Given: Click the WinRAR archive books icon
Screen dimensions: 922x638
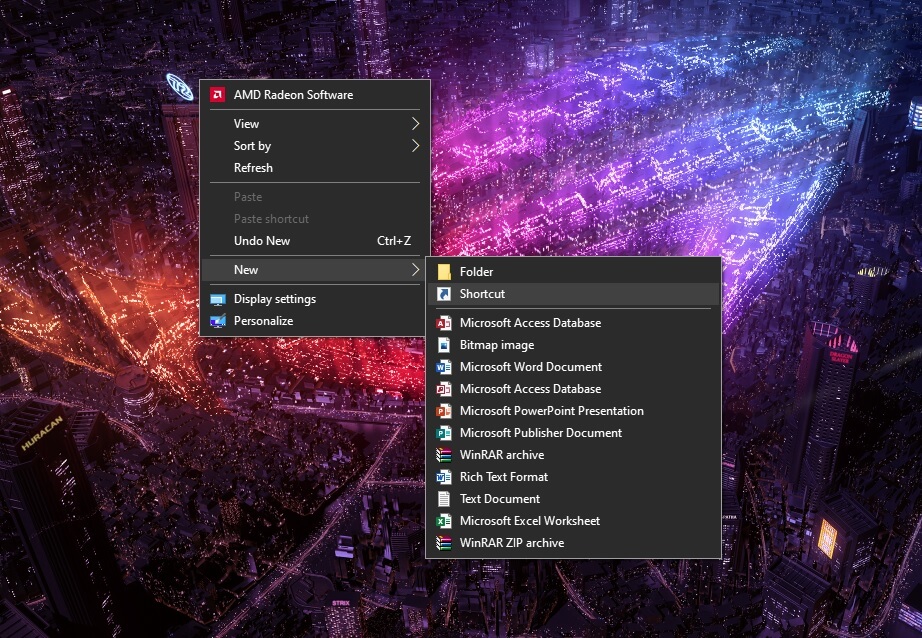Looking at the screenshot, I should (444, 455).
